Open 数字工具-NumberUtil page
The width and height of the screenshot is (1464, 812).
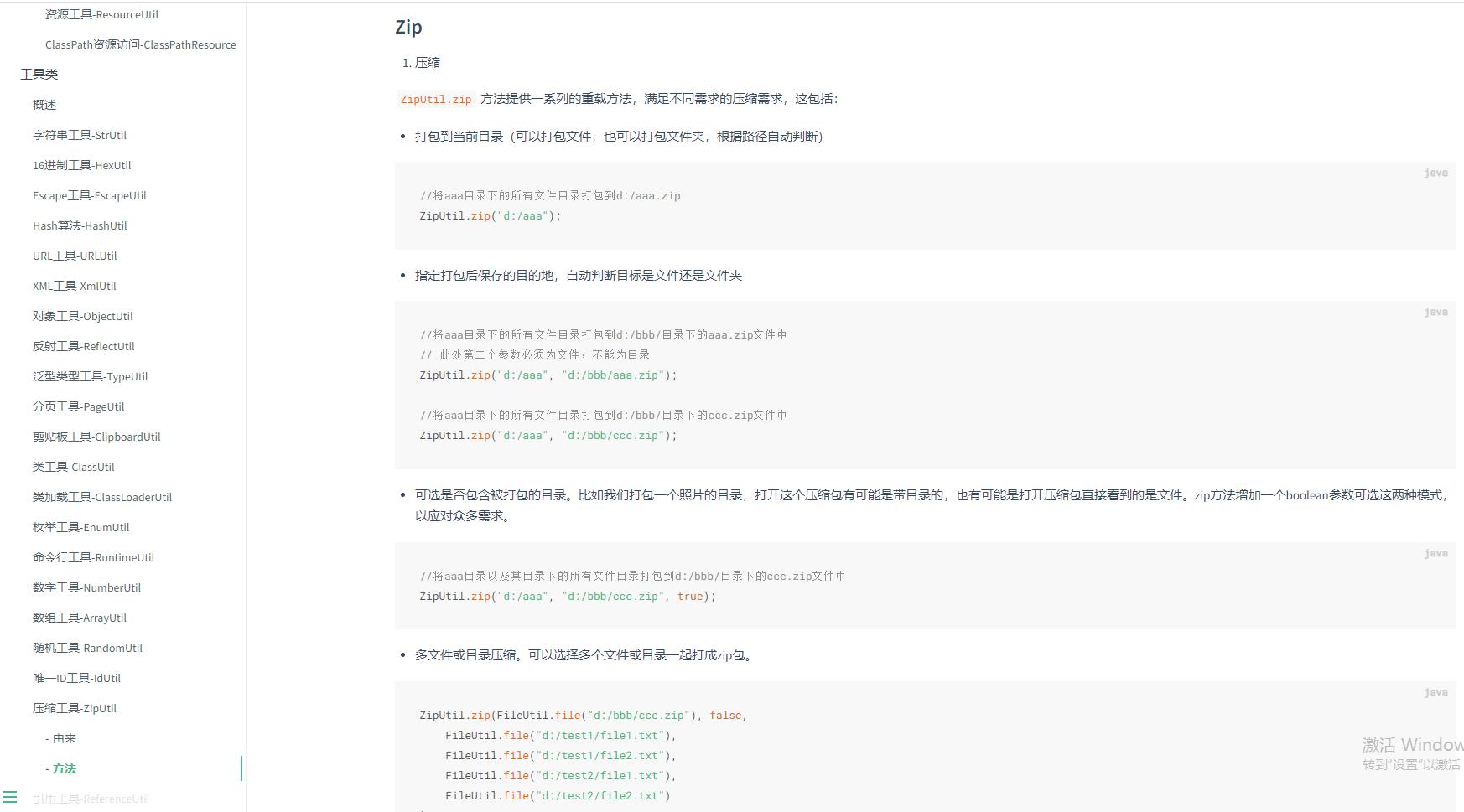(x=87, y=587)
